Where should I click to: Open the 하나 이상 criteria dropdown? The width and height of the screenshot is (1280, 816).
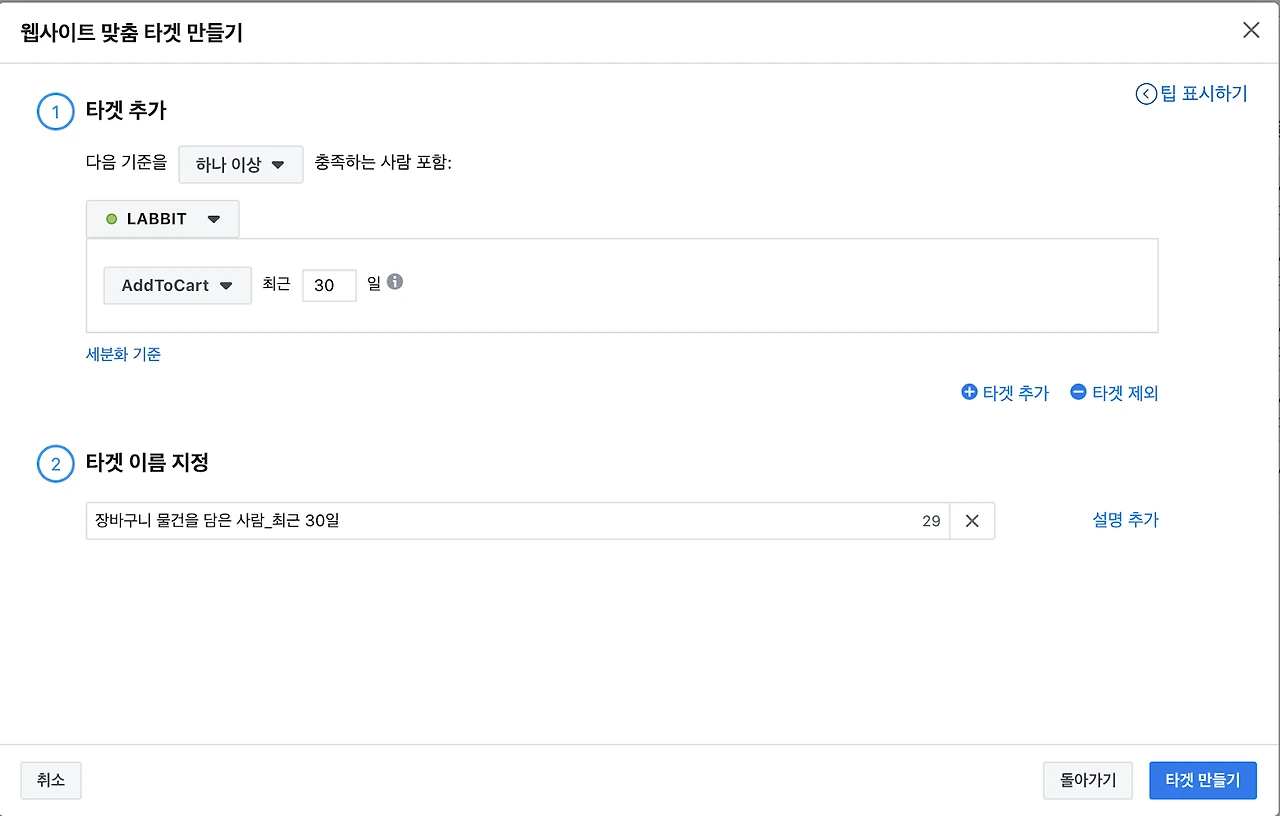coord(240,164)
